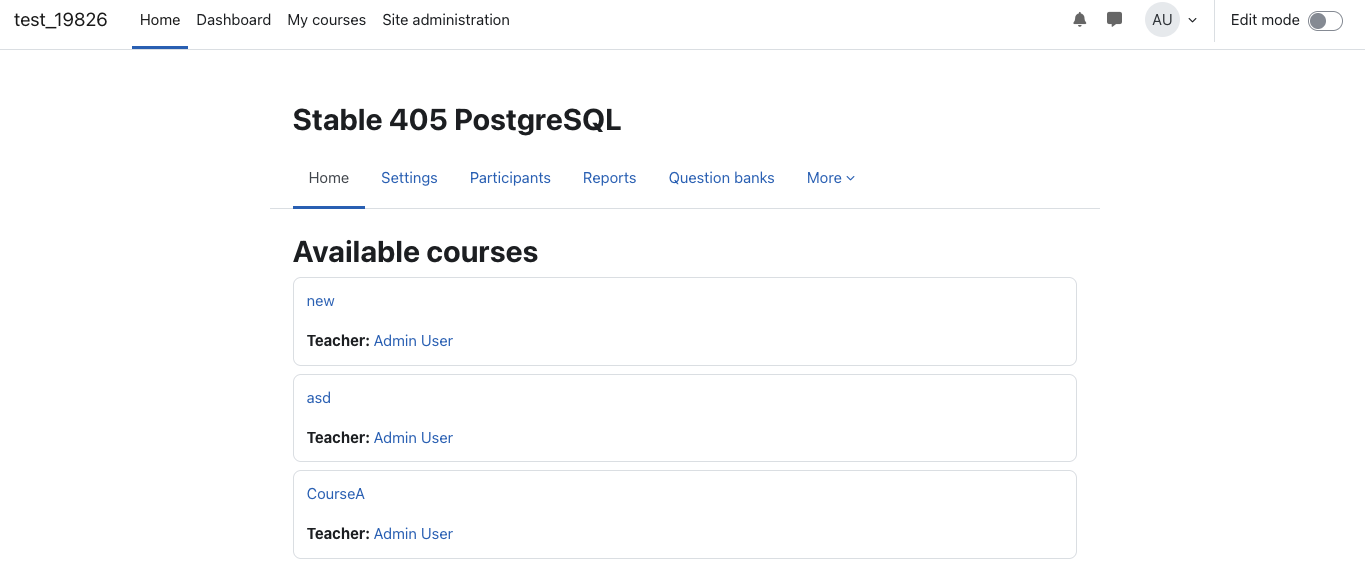
Task: Expand the More dropdown menu
Action: pyautogui.click(x=831, y=178)
